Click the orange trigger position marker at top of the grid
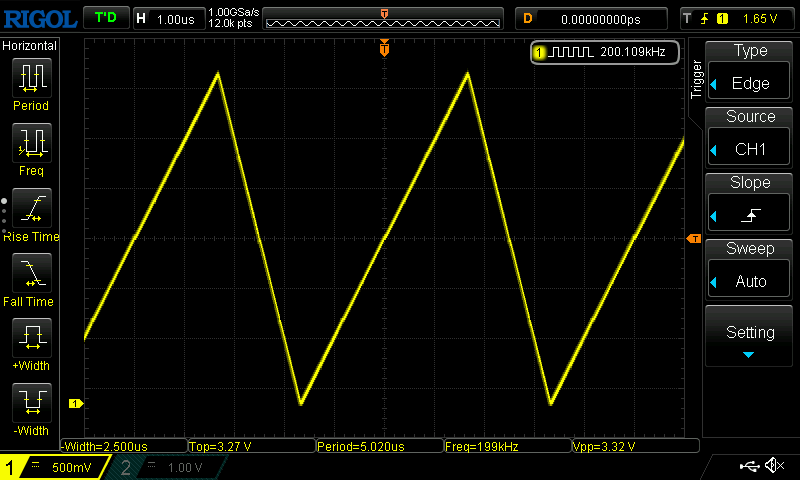The height and width of the screenshot is (480, 800). point(384,48)
